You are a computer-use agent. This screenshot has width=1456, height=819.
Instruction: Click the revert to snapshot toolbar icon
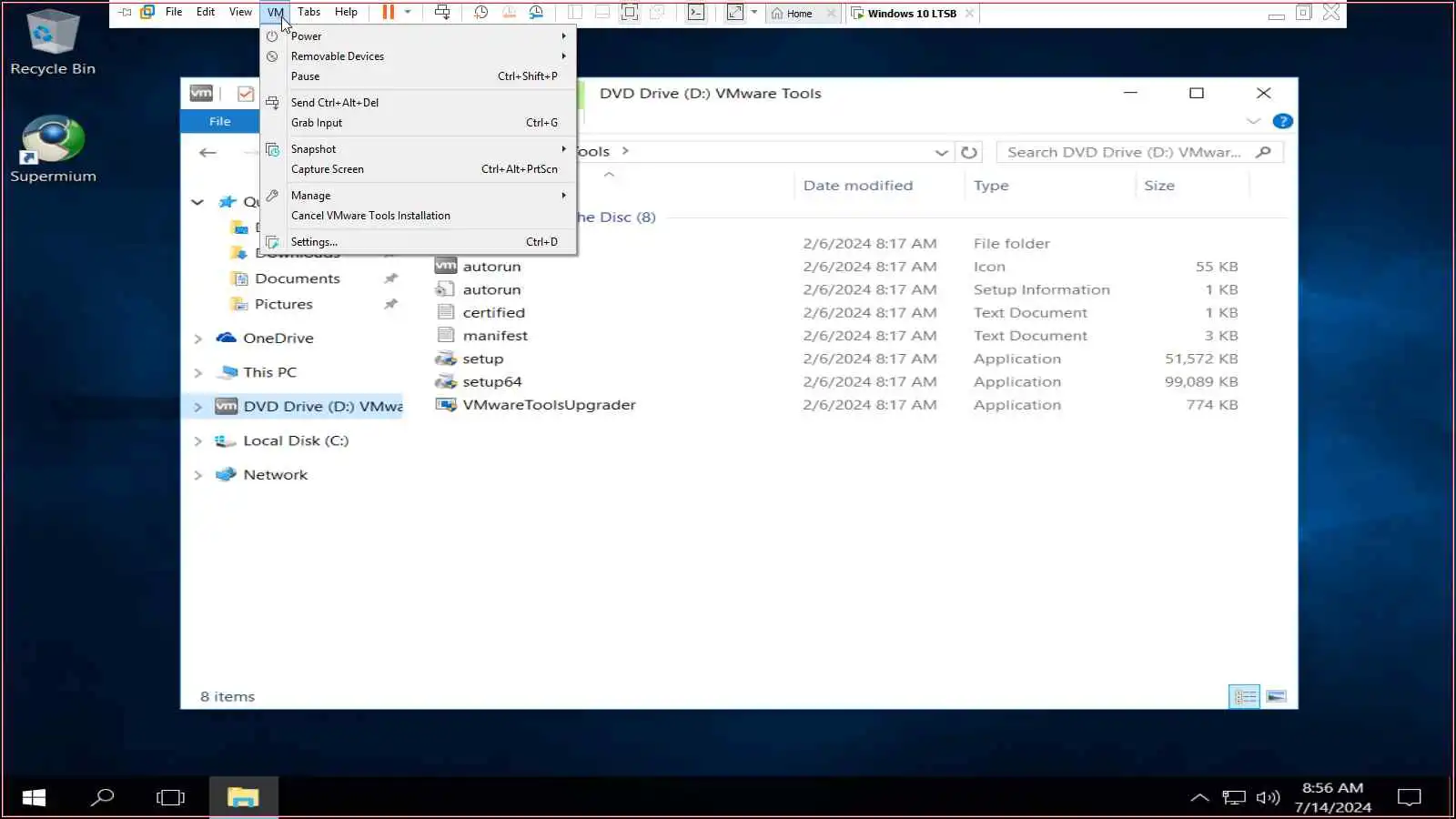click(509, 13)
